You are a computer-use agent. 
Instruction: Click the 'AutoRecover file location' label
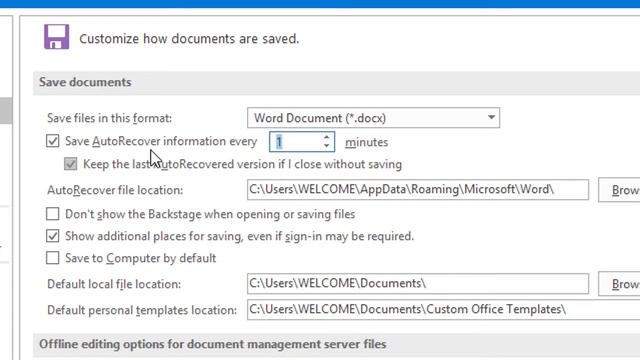click(115, 190)
